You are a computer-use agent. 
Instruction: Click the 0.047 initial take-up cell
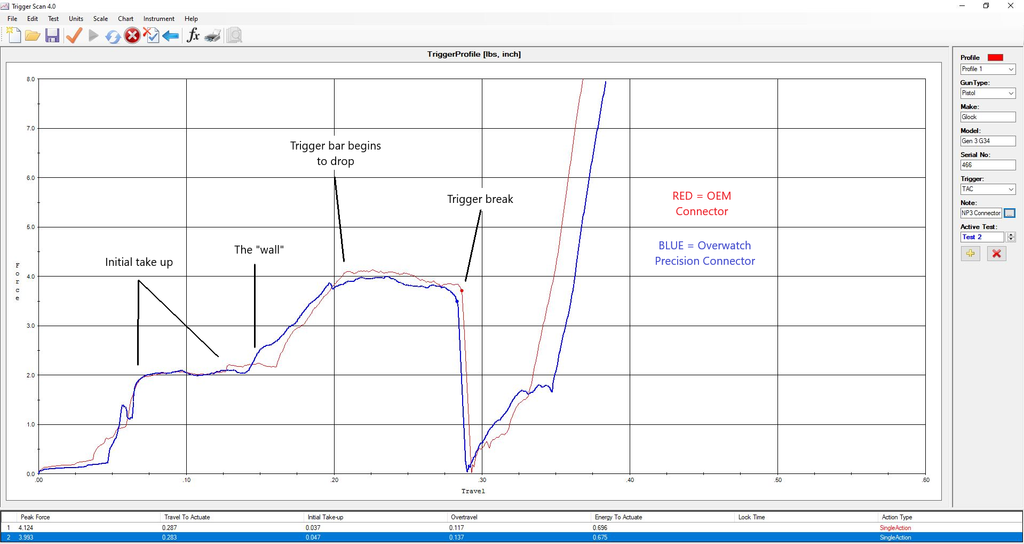(312, 537)
